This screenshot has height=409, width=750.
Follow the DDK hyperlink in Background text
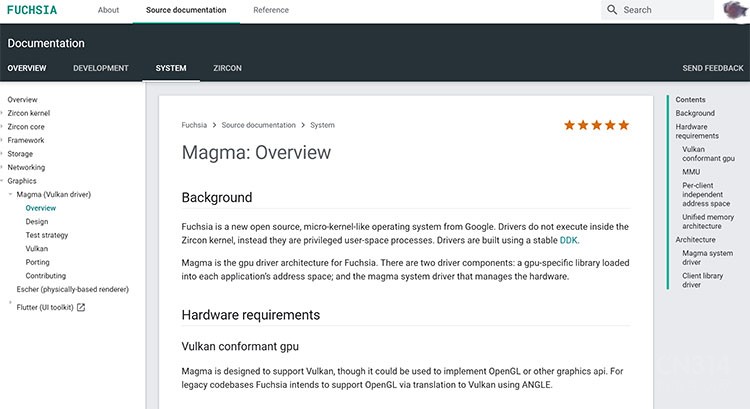click(x=568, y=240)
